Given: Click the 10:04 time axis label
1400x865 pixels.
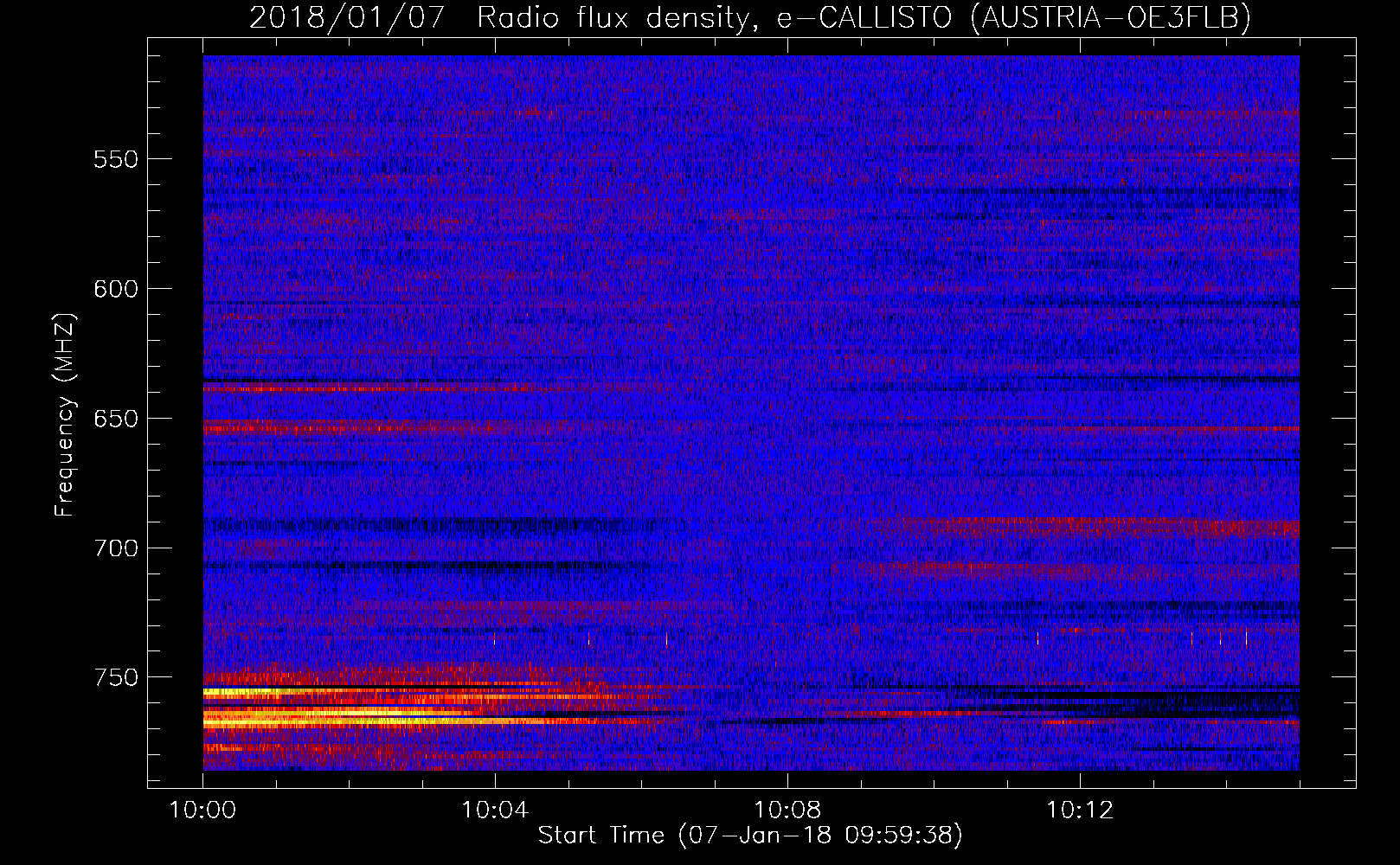Looking at the screenshot, I should [x=495, y=811].
